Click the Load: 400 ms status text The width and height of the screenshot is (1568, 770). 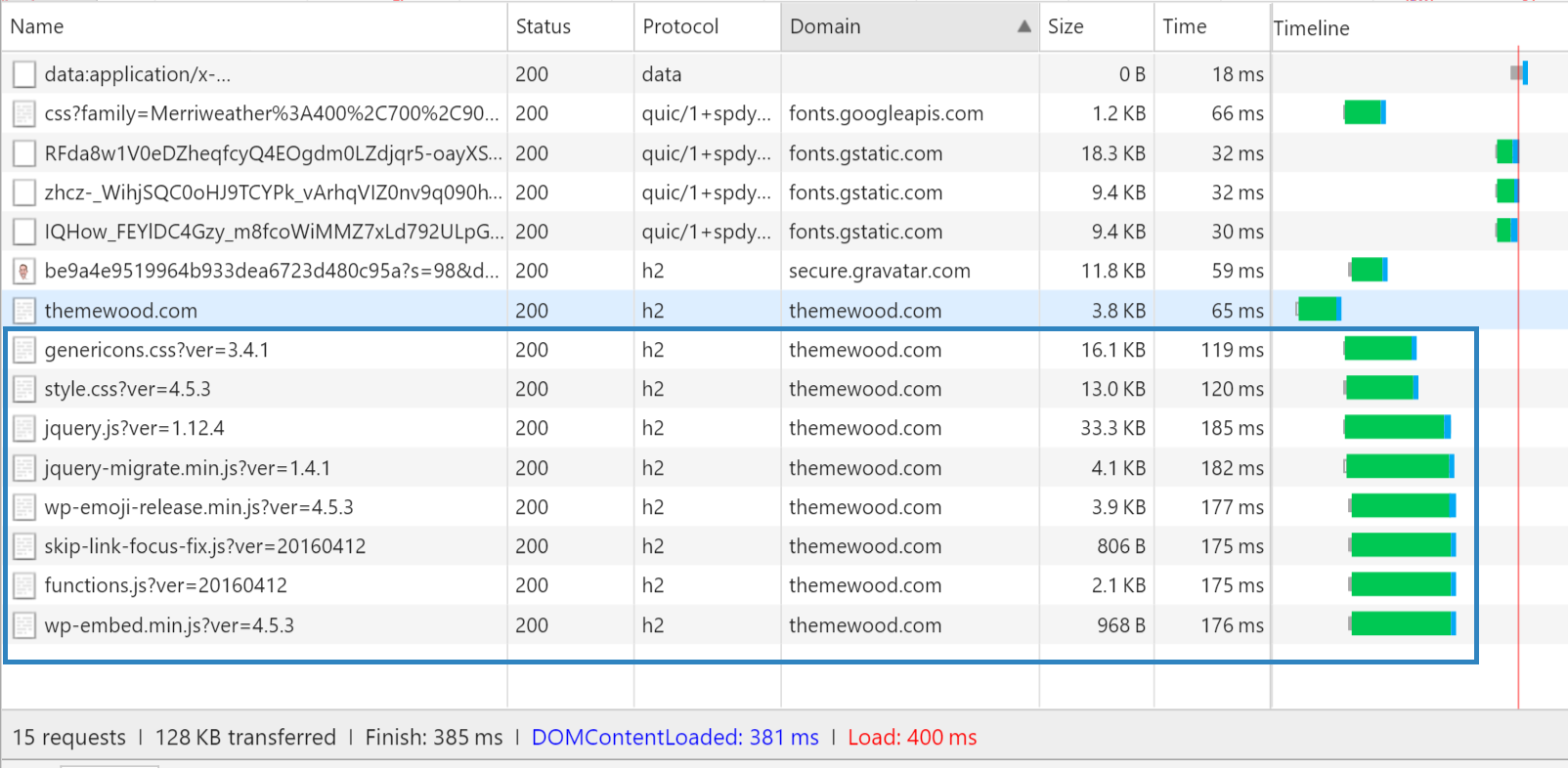(x=912, y=738)
